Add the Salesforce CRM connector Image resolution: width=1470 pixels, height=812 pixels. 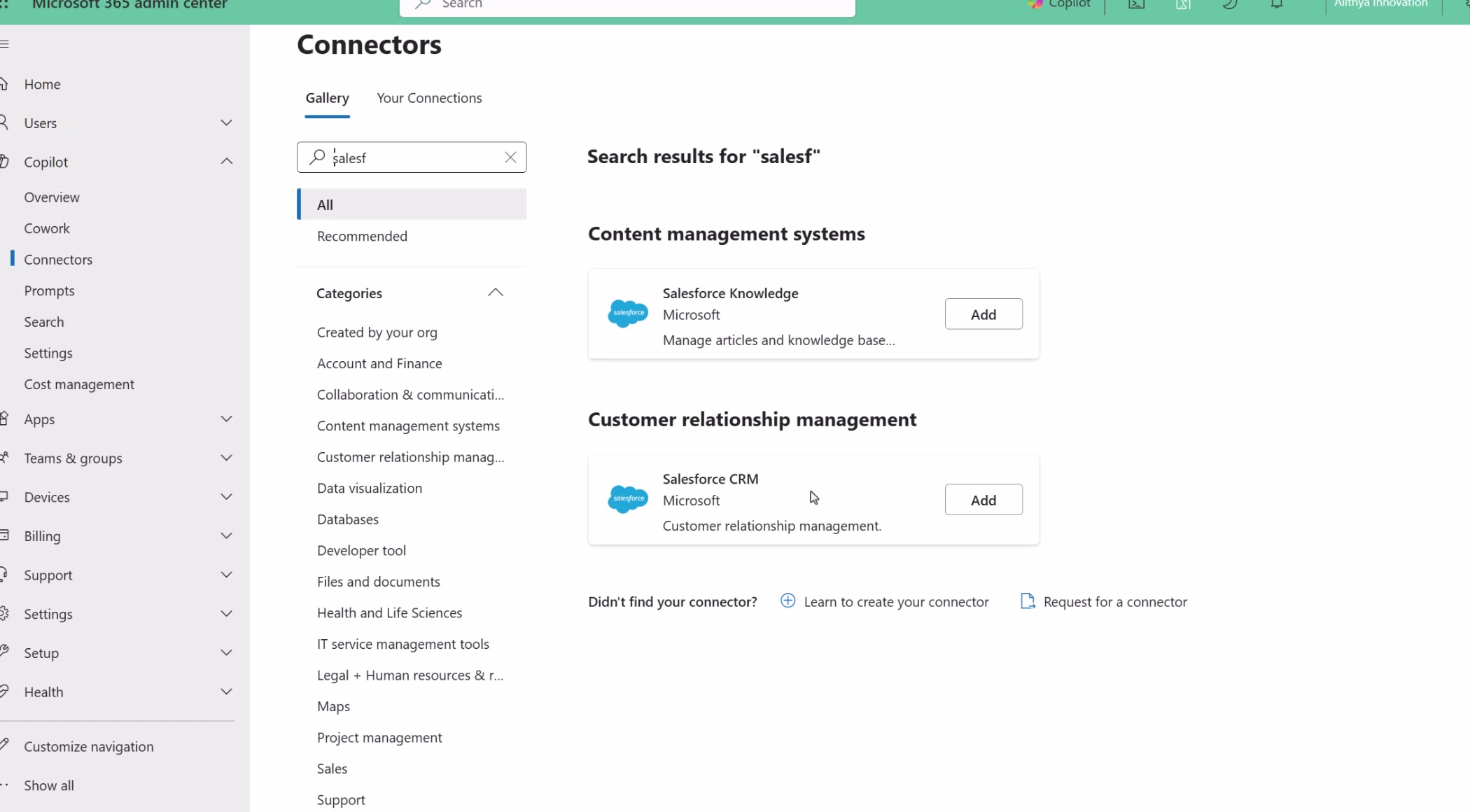tap(983, 500)
